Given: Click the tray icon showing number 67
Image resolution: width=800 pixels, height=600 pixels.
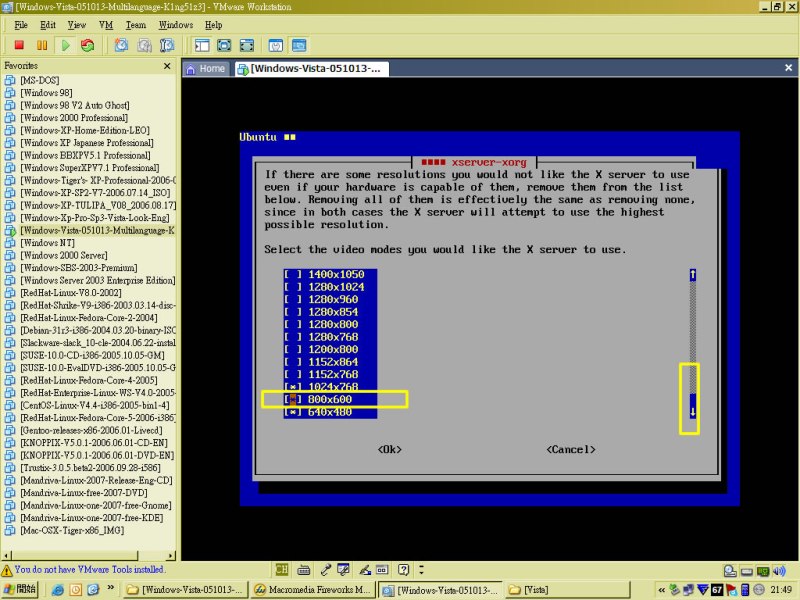Looking at the screenshot, I should pyautogui.click(x=717, y=590).
